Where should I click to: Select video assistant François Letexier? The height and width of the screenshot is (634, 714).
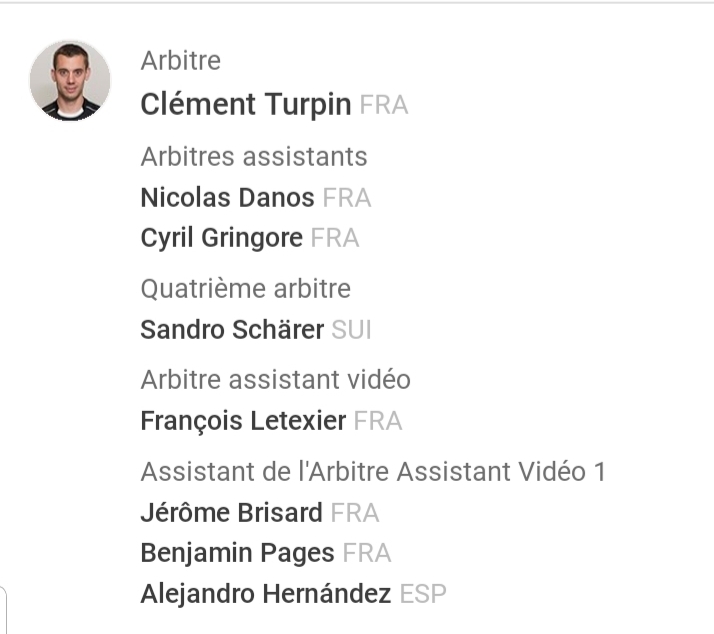(x=243, y=421)
